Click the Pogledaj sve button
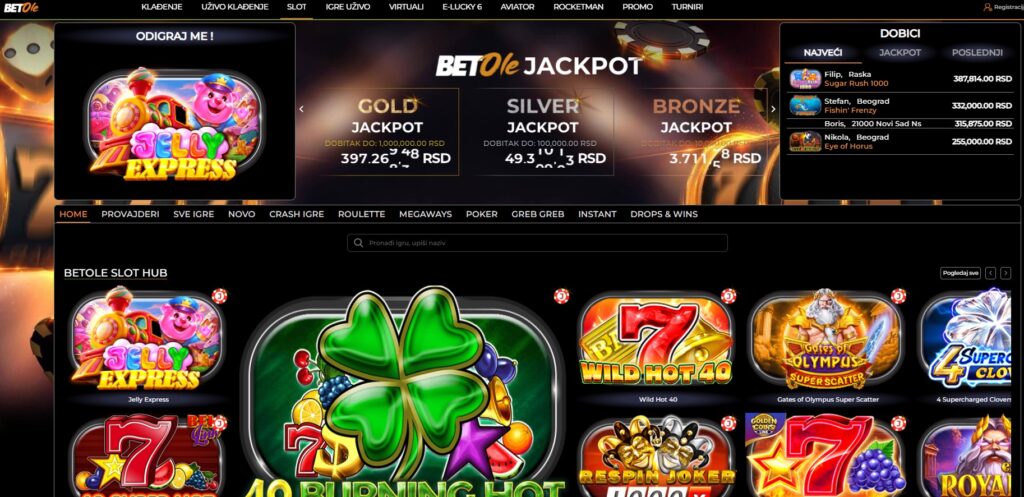 pyautogui.click(x=960, y=273)
